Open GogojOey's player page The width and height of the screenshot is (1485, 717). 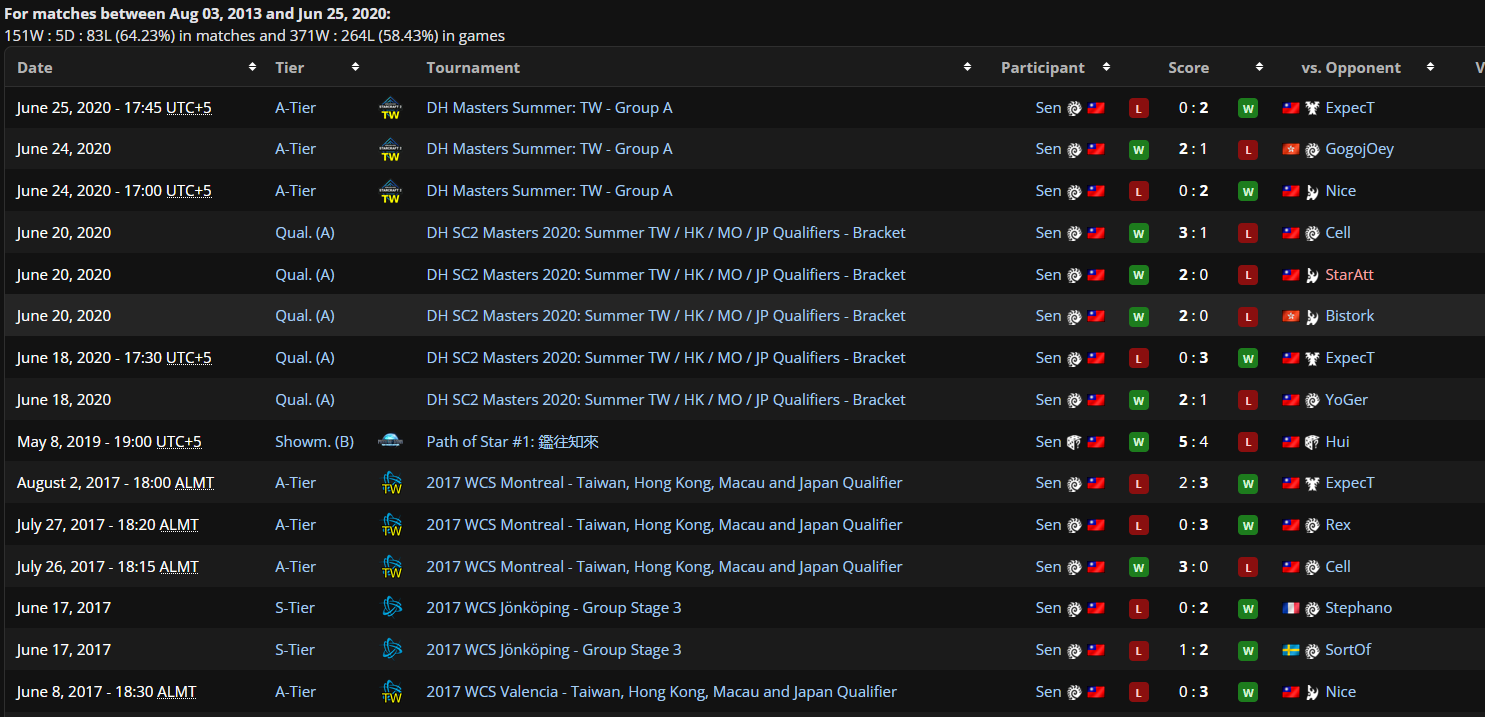1359,149
